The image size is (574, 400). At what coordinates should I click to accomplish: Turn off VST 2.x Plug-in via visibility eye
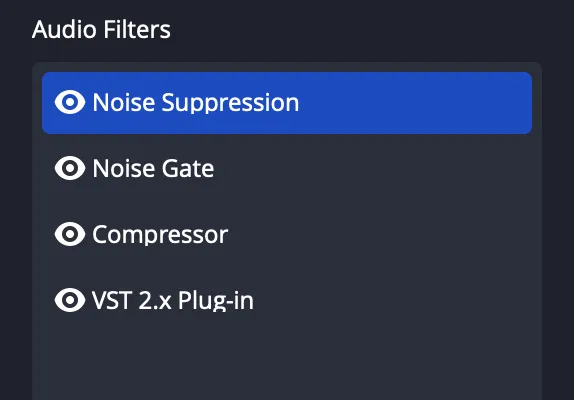(70, 300)
